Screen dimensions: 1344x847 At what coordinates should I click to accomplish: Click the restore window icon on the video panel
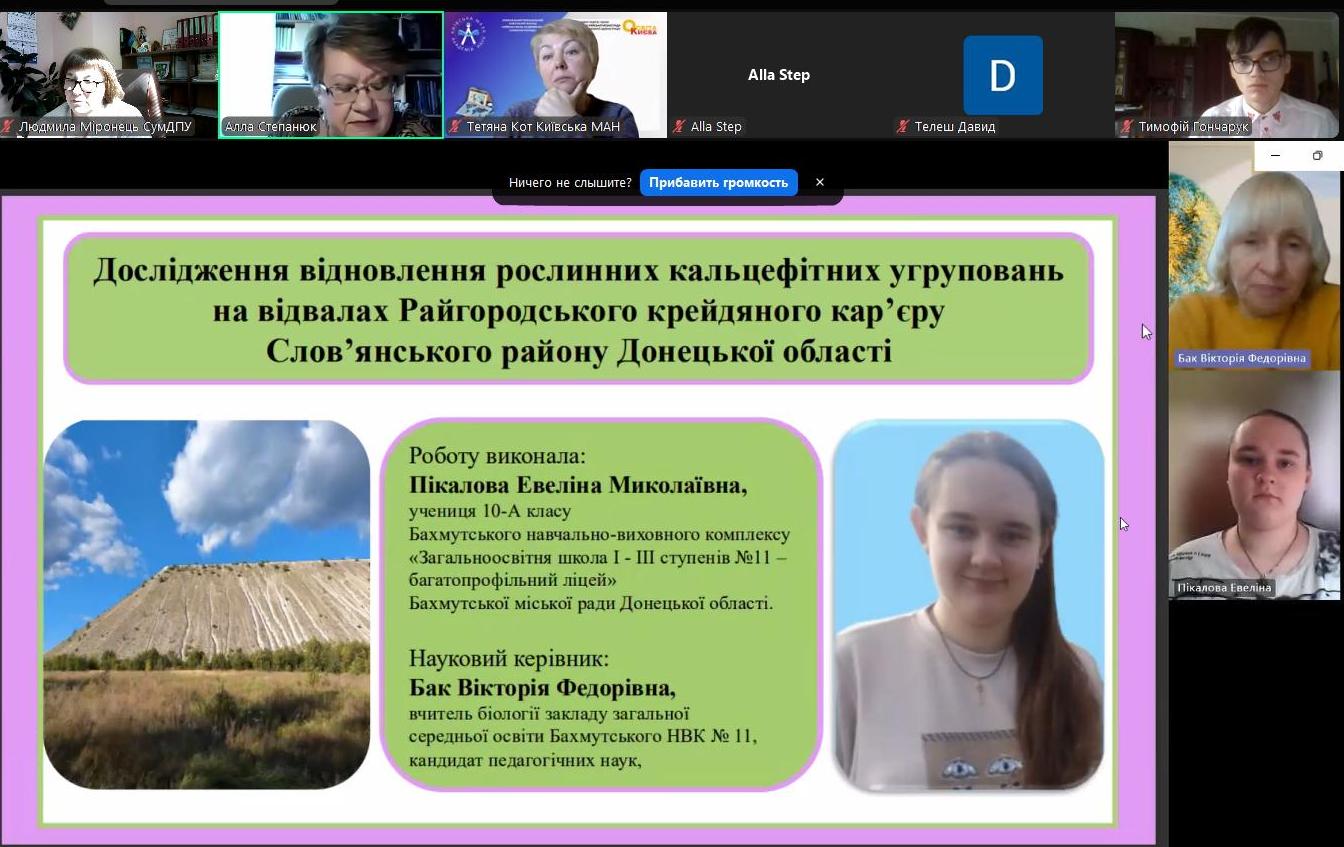click(x=1317, y=156)
